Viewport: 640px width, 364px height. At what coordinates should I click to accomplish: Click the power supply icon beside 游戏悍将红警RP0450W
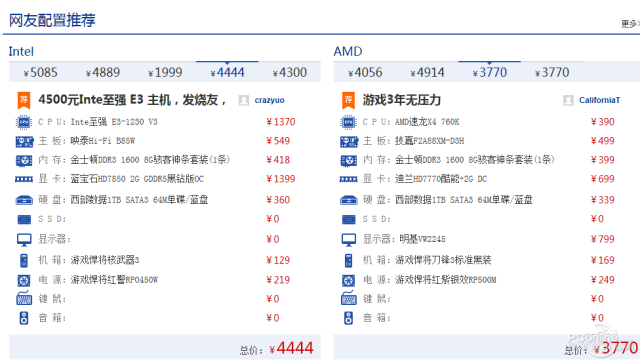[24, 280]
